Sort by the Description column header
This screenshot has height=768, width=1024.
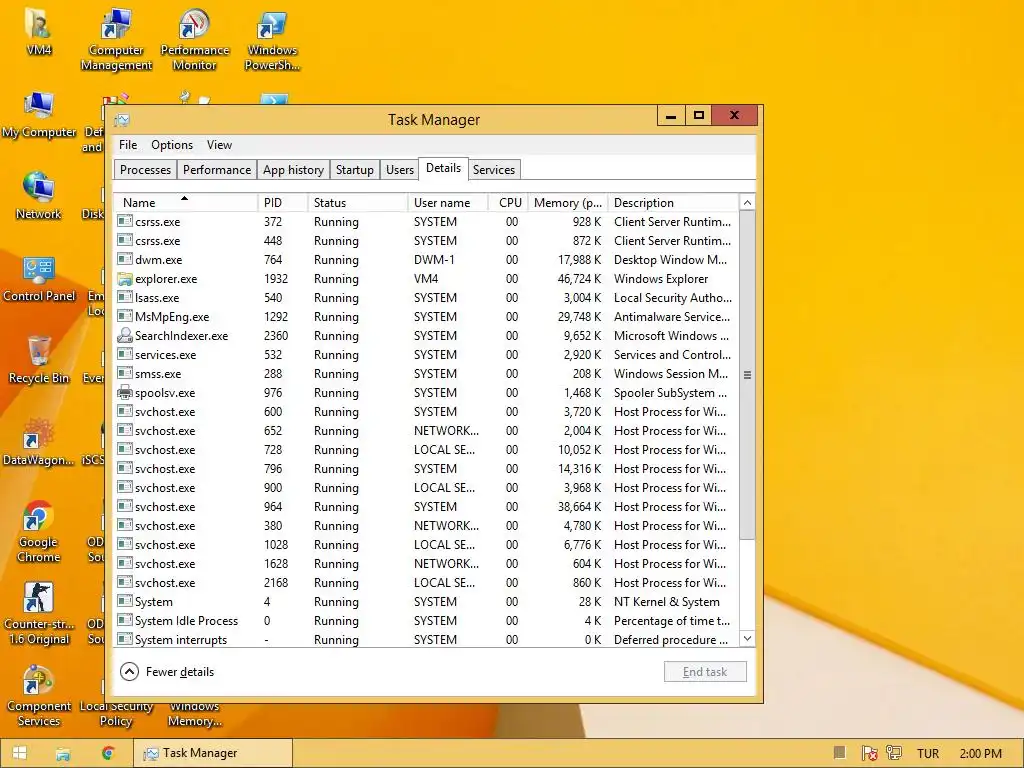tap(673, 202)
